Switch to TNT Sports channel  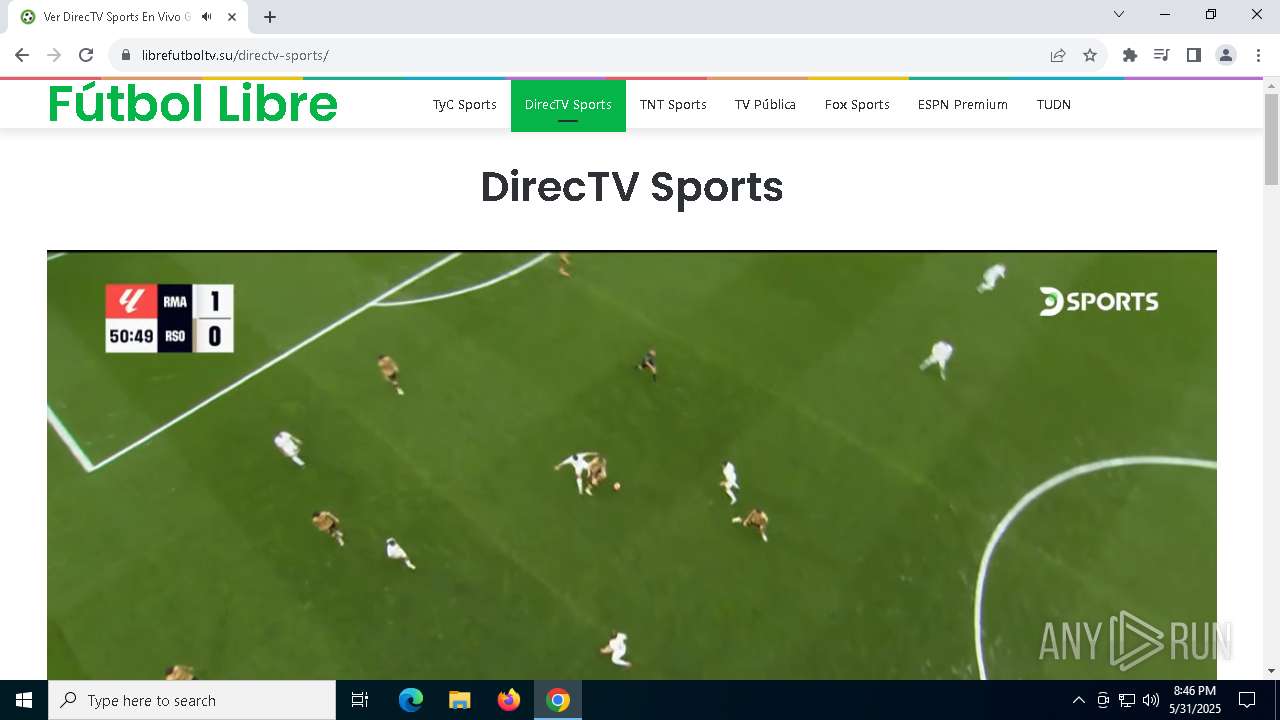tap(673, 104)
